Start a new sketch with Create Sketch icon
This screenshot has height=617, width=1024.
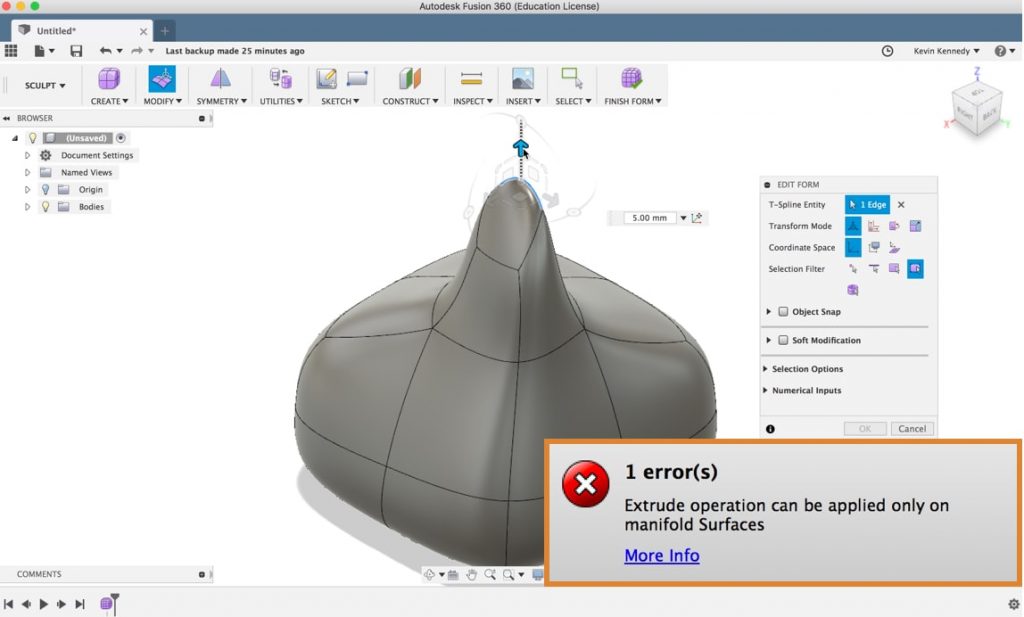coord(326,79)
